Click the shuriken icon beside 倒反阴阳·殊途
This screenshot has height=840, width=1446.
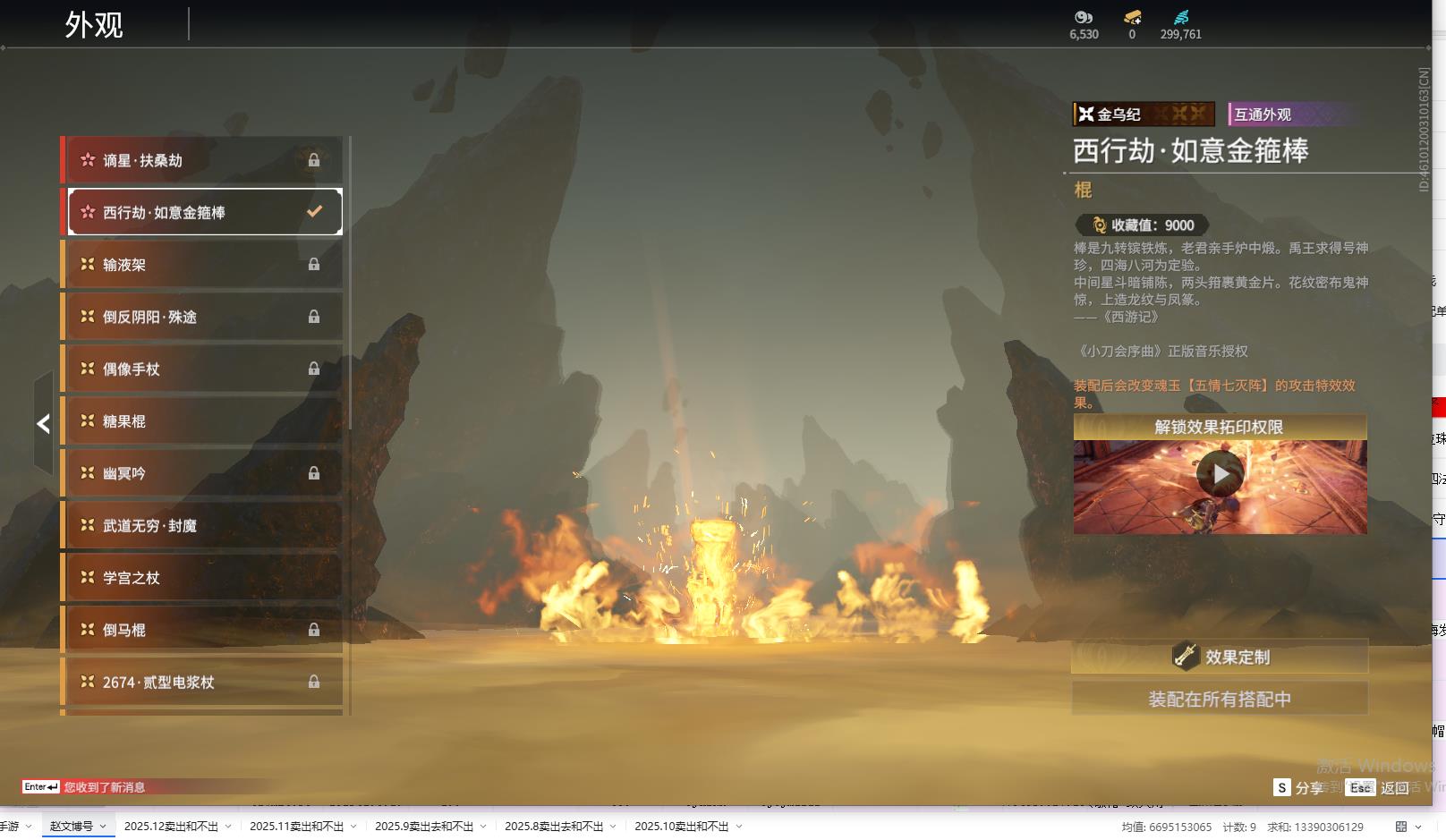pyautogui.click(x=88, y=316)
